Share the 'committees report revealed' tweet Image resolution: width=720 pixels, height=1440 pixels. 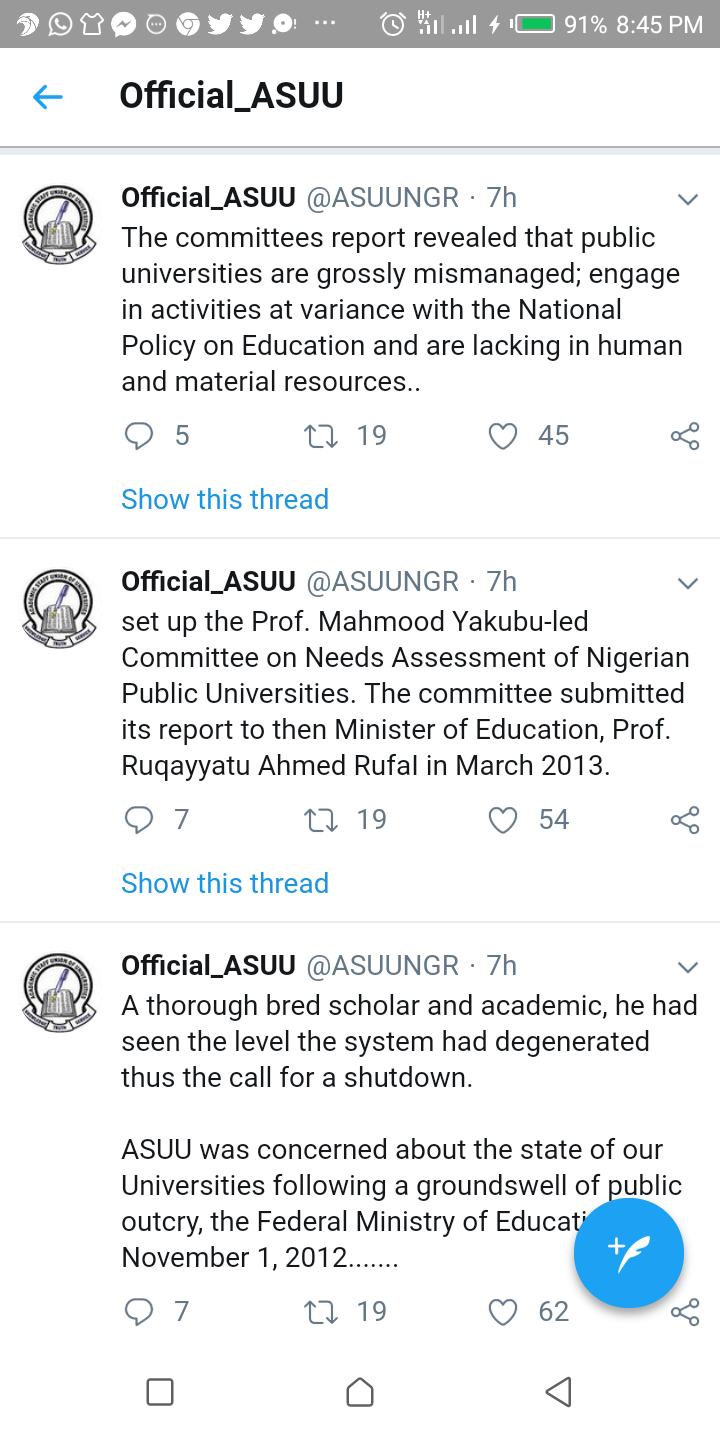click(685, 436)
